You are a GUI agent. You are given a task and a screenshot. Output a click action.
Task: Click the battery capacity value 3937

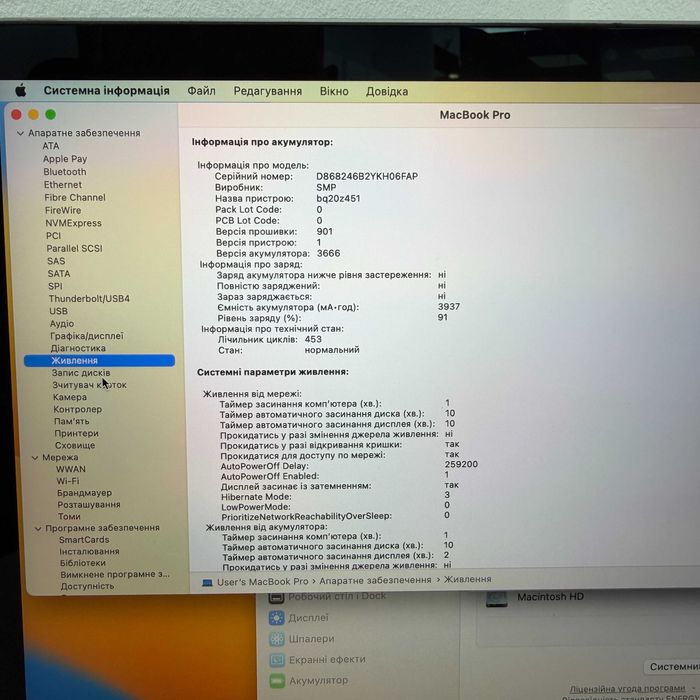click(x=449, y=307)
